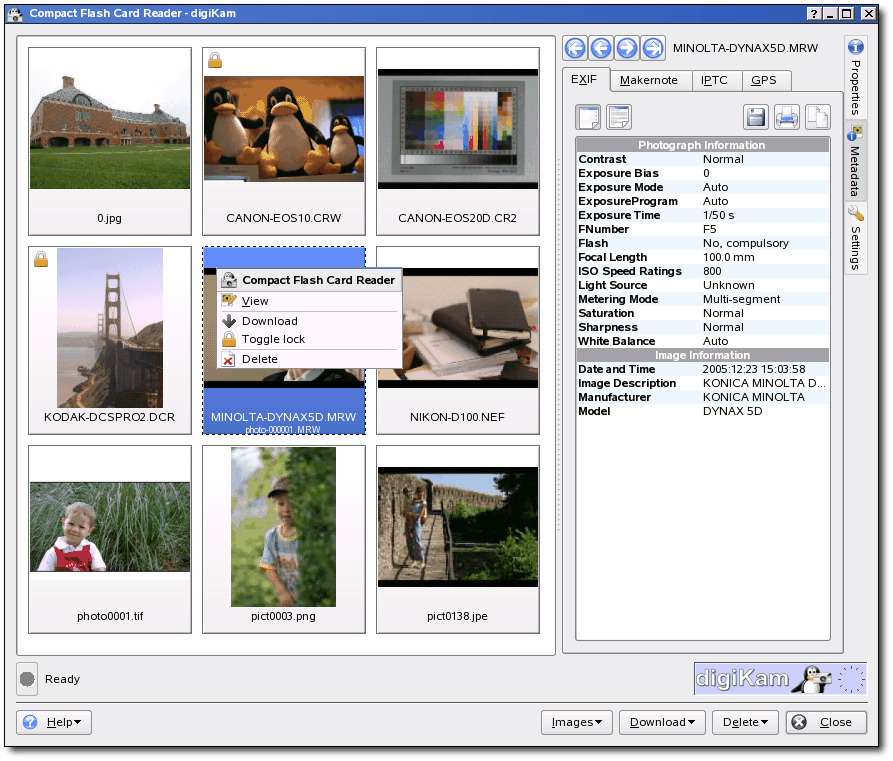Copy metadata to clipboard with the copy icon
The image size is (893, 761).
817,117
